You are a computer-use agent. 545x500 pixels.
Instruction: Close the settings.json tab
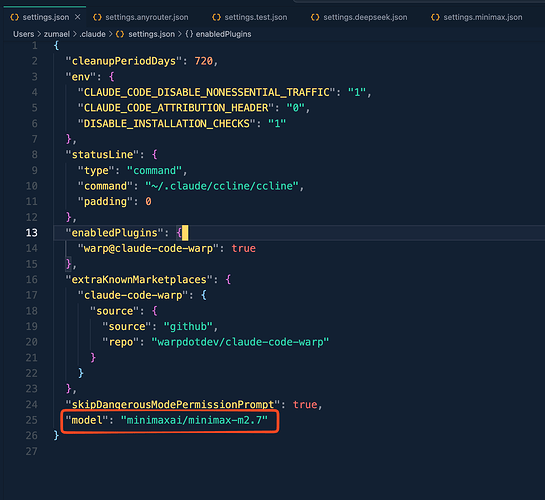[x=78, y=17]
